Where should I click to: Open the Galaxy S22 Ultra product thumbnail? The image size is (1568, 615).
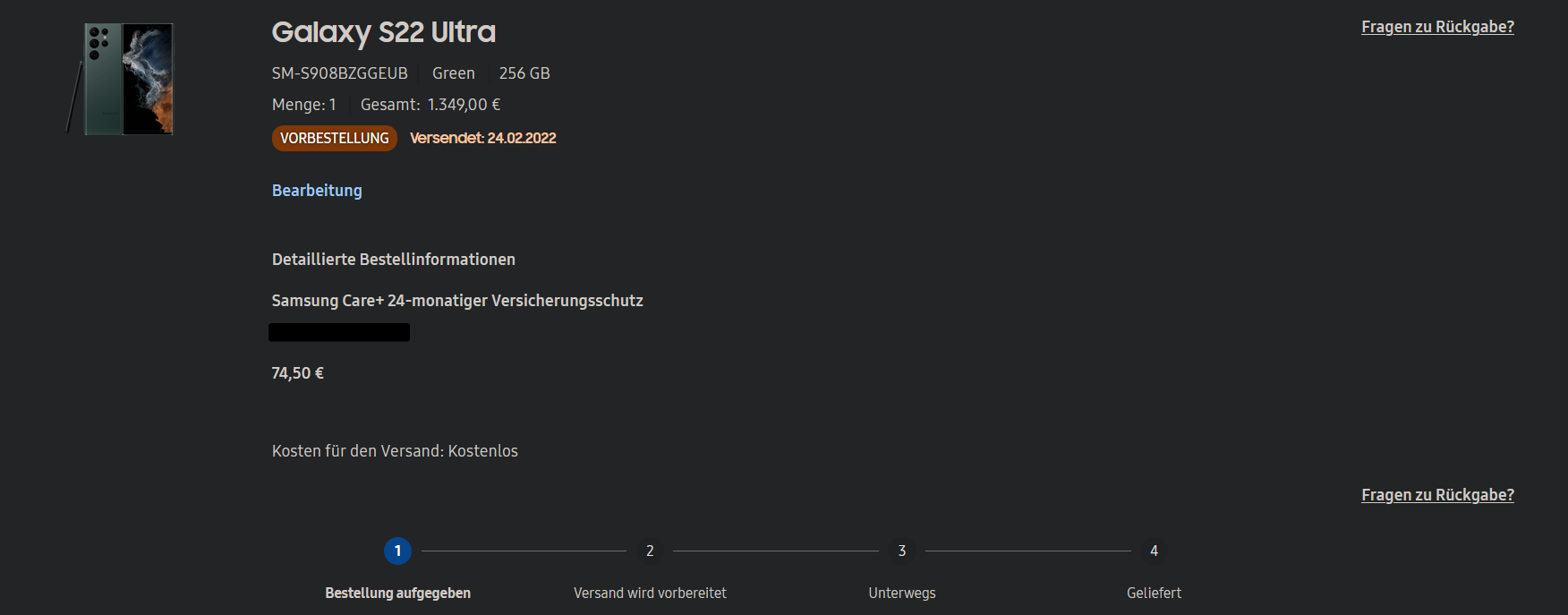click(121, 79)
